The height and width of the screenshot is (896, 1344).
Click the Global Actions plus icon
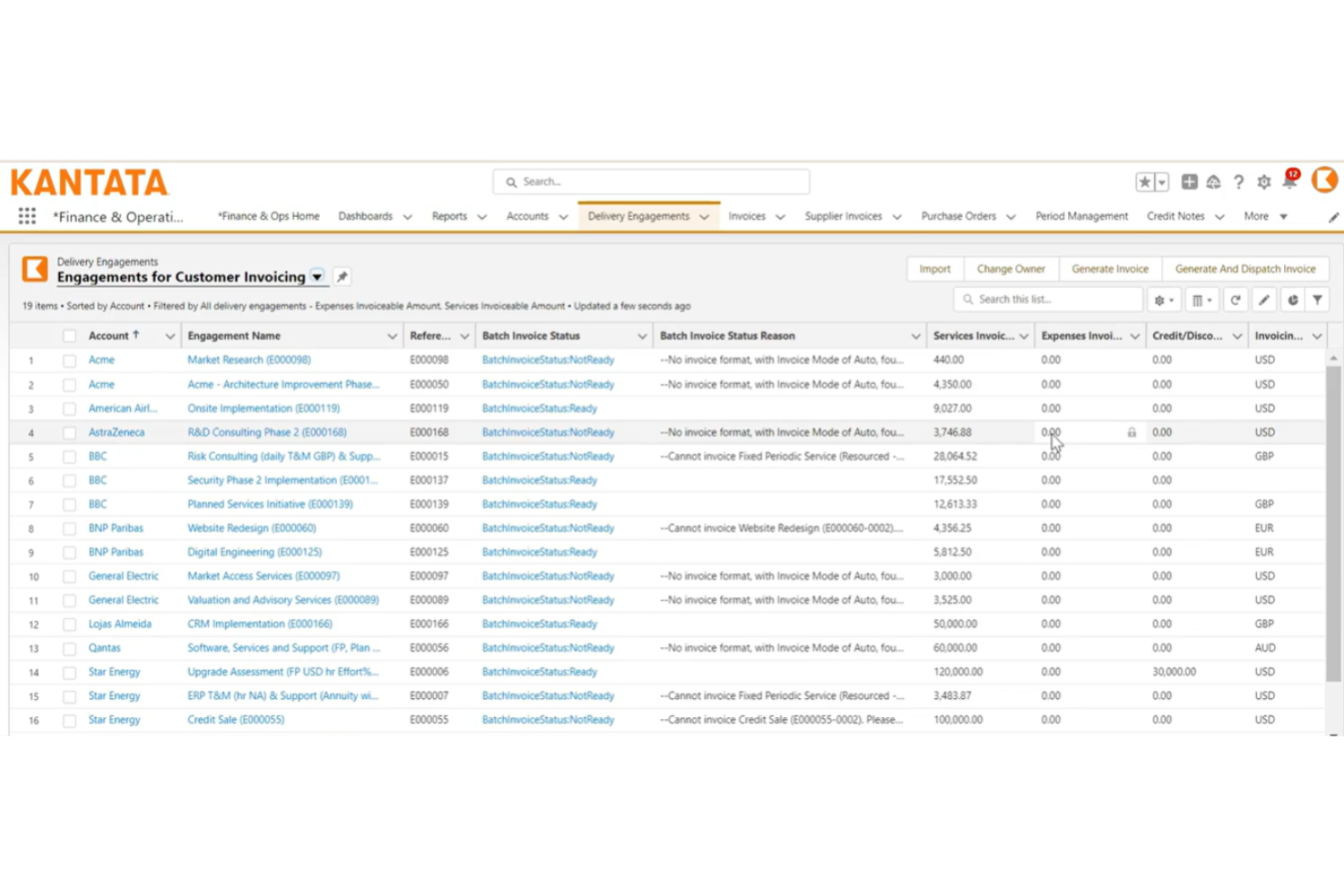click(x=1189, y=182)
